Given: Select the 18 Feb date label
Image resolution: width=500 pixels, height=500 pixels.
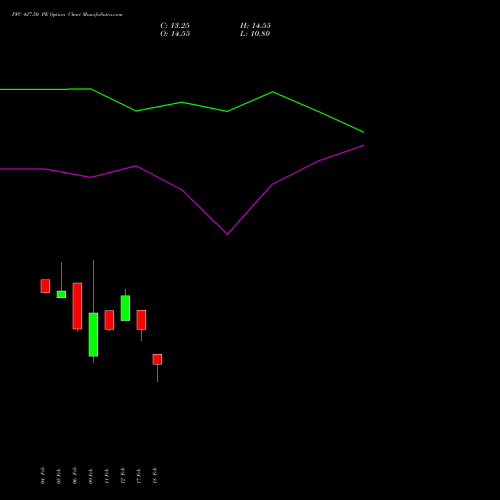Looking at the screenshot, I should point(155,475).
